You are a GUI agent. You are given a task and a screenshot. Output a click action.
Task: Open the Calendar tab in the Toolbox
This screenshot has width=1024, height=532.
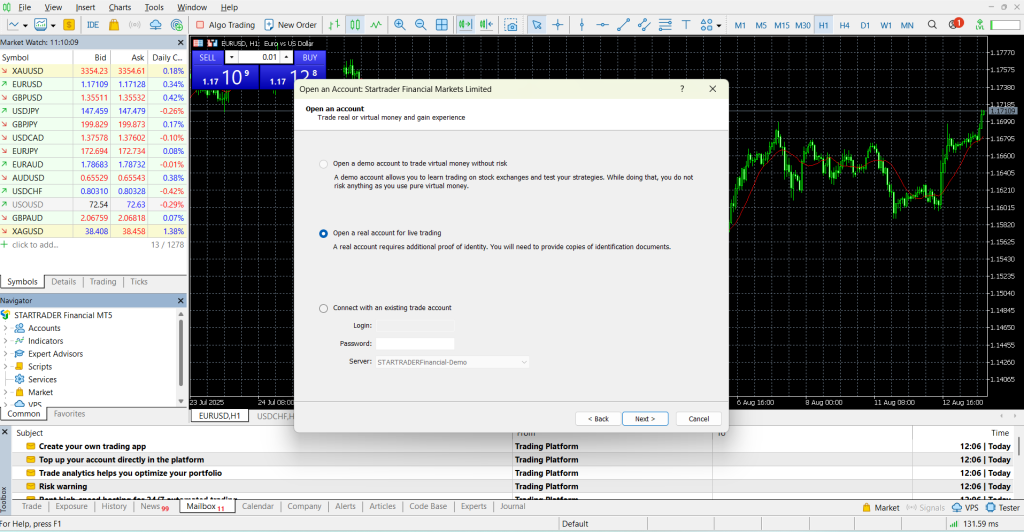(258, 507)
